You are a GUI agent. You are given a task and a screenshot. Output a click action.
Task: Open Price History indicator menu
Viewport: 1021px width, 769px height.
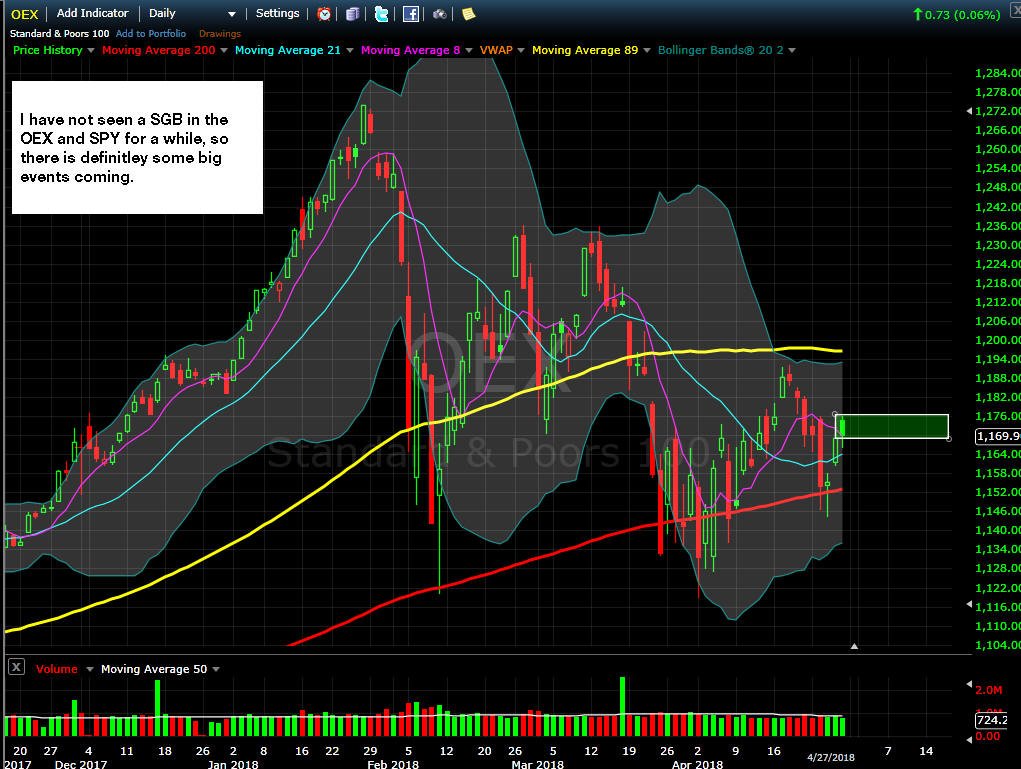(48, 50)
